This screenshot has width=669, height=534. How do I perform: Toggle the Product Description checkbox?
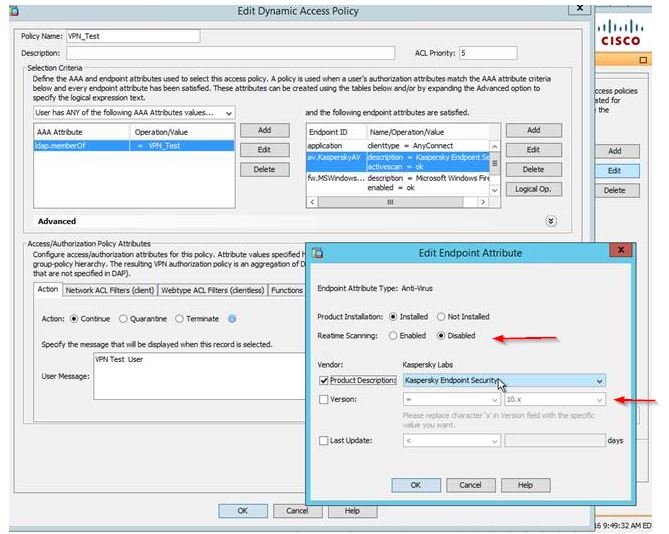click(324, 380)
